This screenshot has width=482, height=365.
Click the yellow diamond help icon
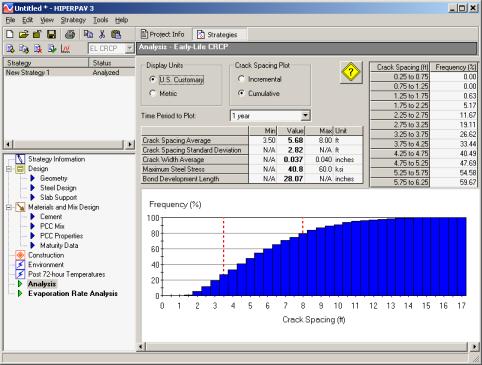[x=351, y=72]
